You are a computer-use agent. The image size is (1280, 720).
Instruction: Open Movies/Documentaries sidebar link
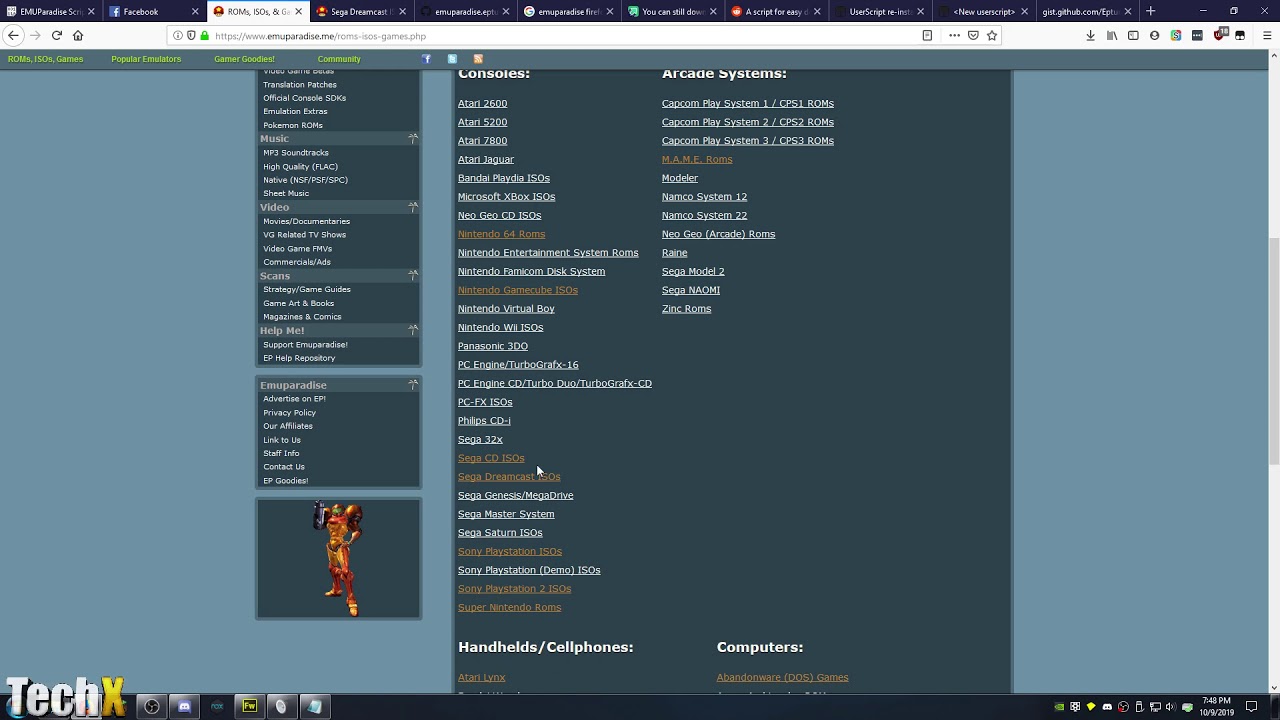tap(306, 221)
